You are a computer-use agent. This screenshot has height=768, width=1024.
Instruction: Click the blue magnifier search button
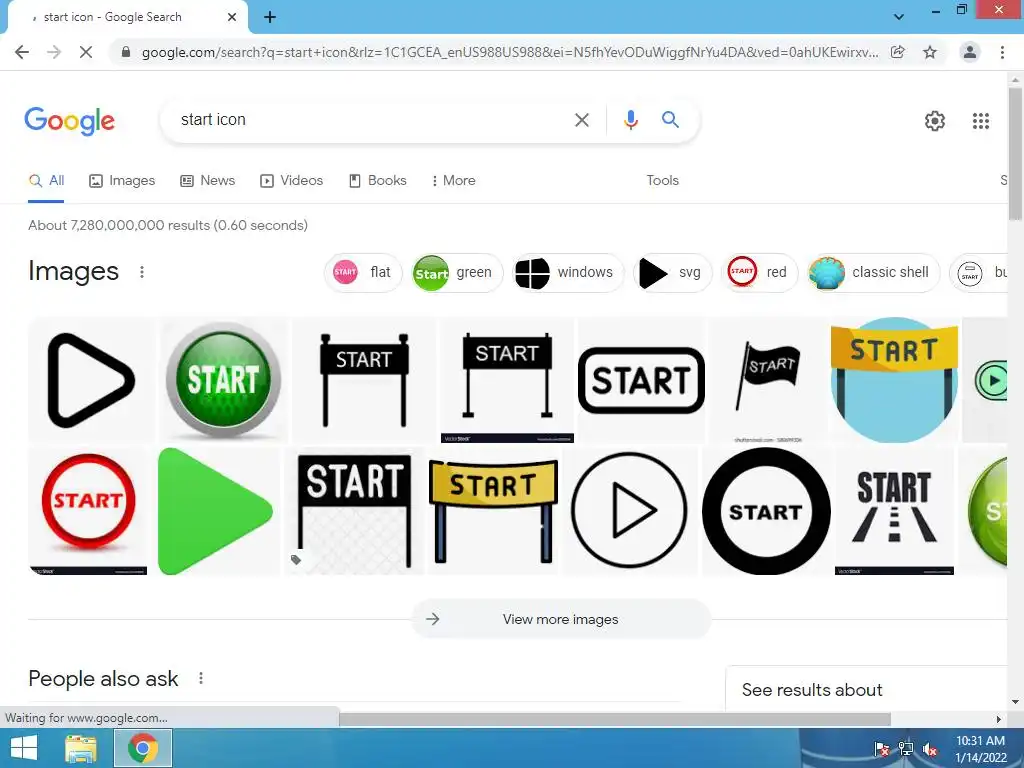click(x=670, y=120)
